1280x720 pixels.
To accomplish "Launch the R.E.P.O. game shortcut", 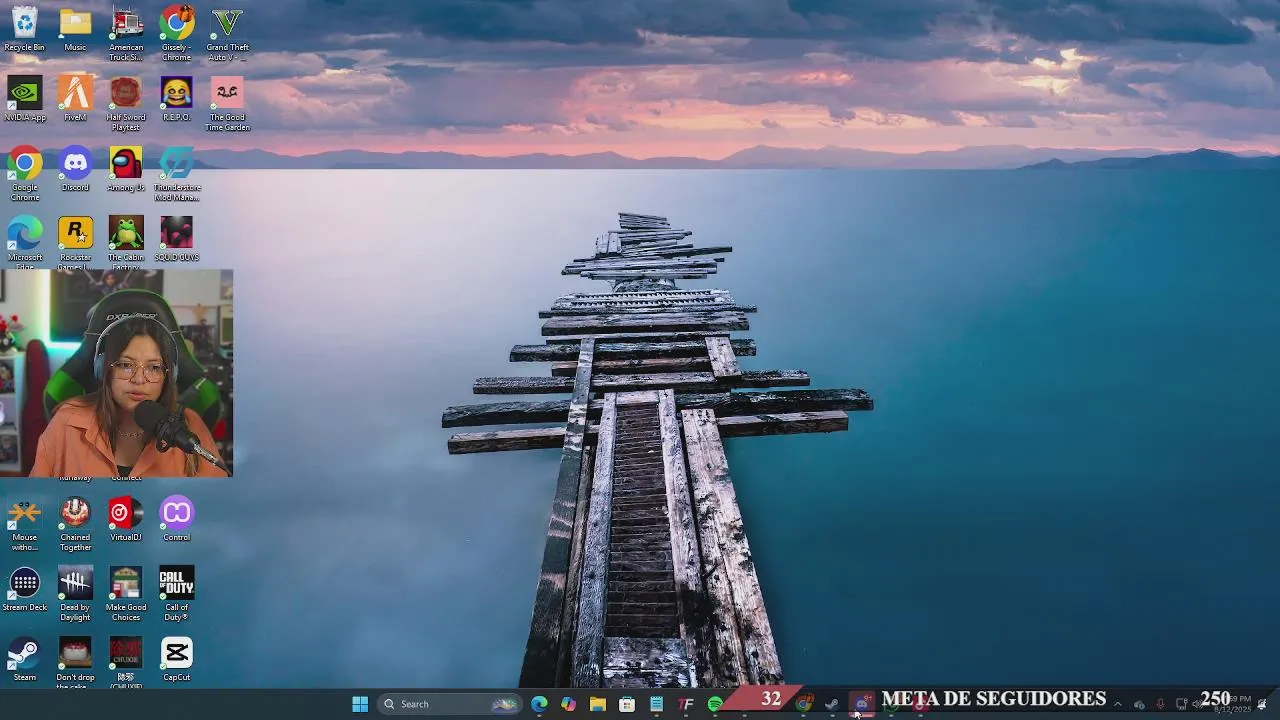I will pyautogui.click(x=176, y=100).
